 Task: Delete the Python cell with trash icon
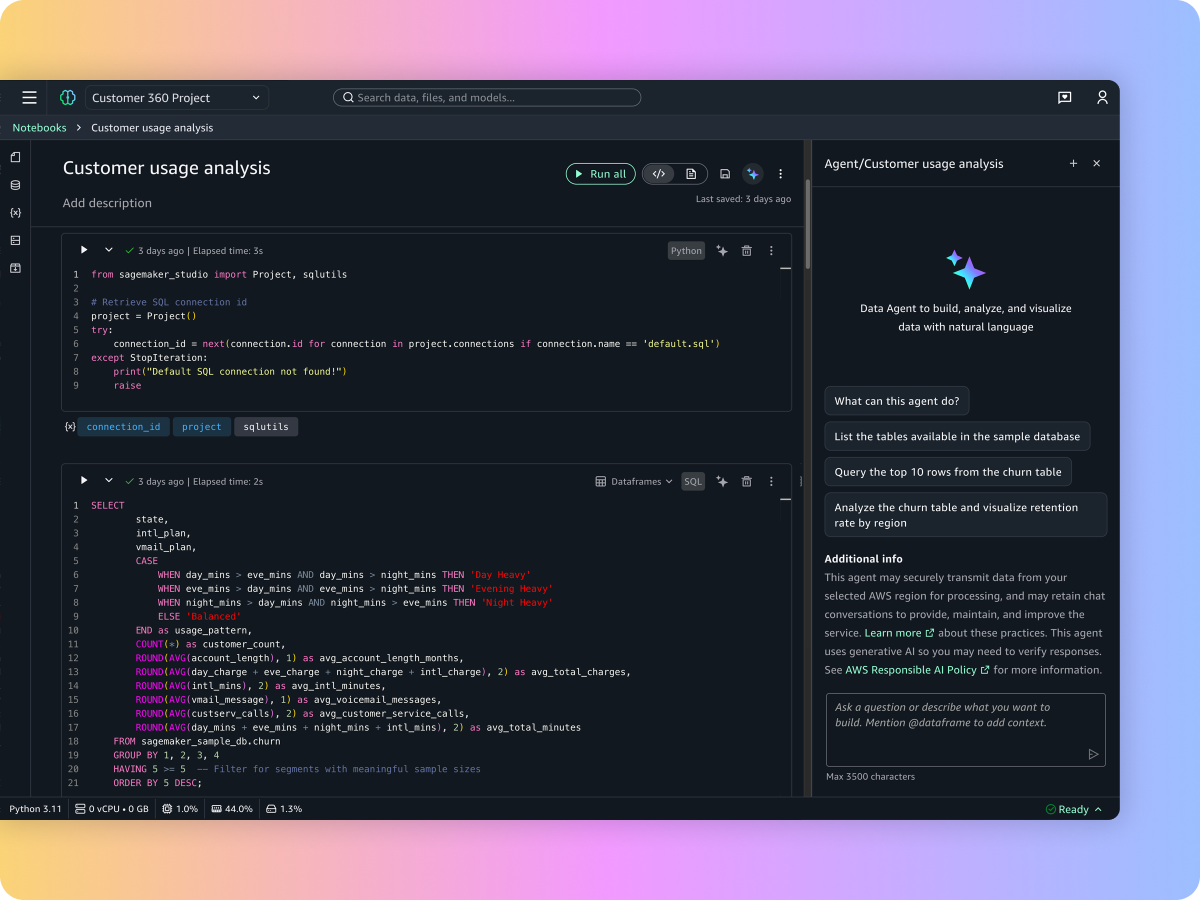point(746,251)
